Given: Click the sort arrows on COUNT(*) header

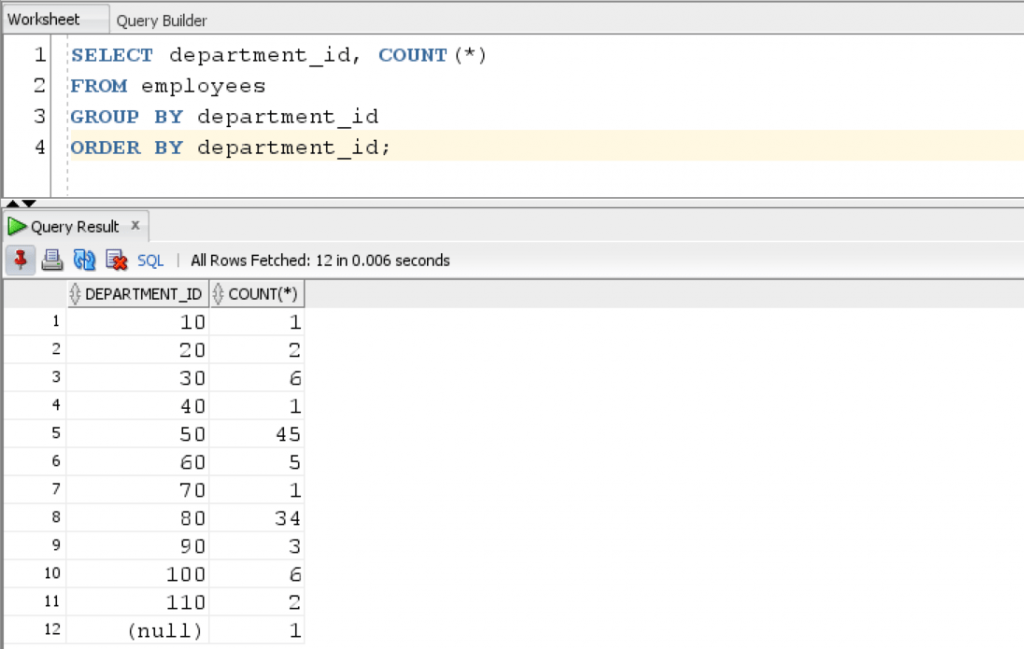Looking at the screenshot, I should click(220, 293).
